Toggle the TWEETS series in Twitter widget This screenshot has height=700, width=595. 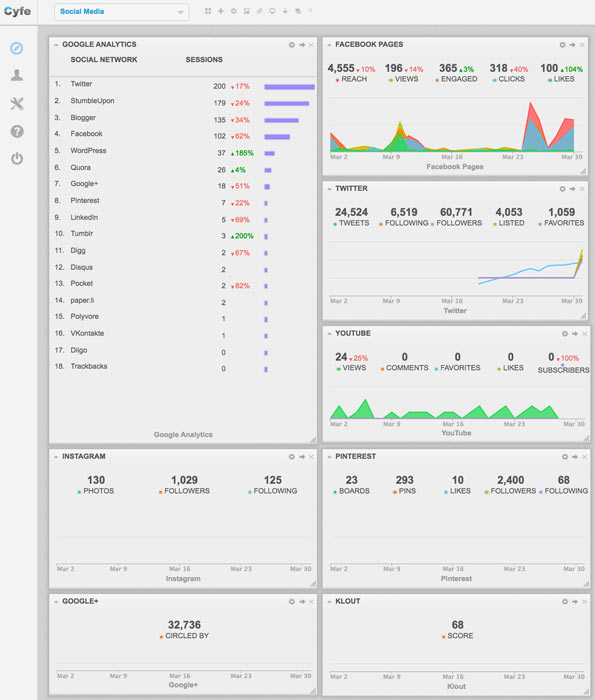coord(351,223)
